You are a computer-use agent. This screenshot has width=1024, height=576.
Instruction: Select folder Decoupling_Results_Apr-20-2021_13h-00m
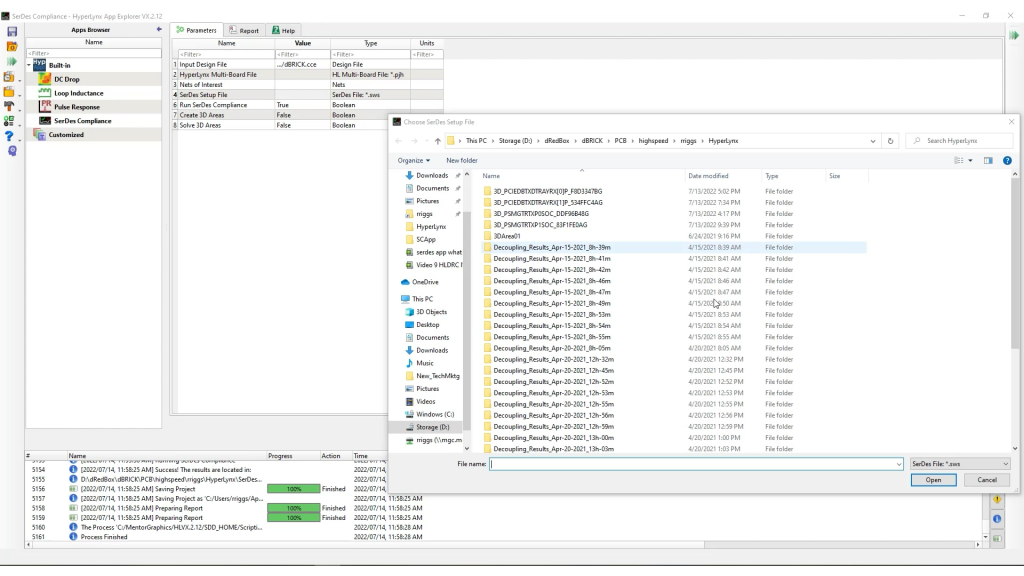(553, 438)
